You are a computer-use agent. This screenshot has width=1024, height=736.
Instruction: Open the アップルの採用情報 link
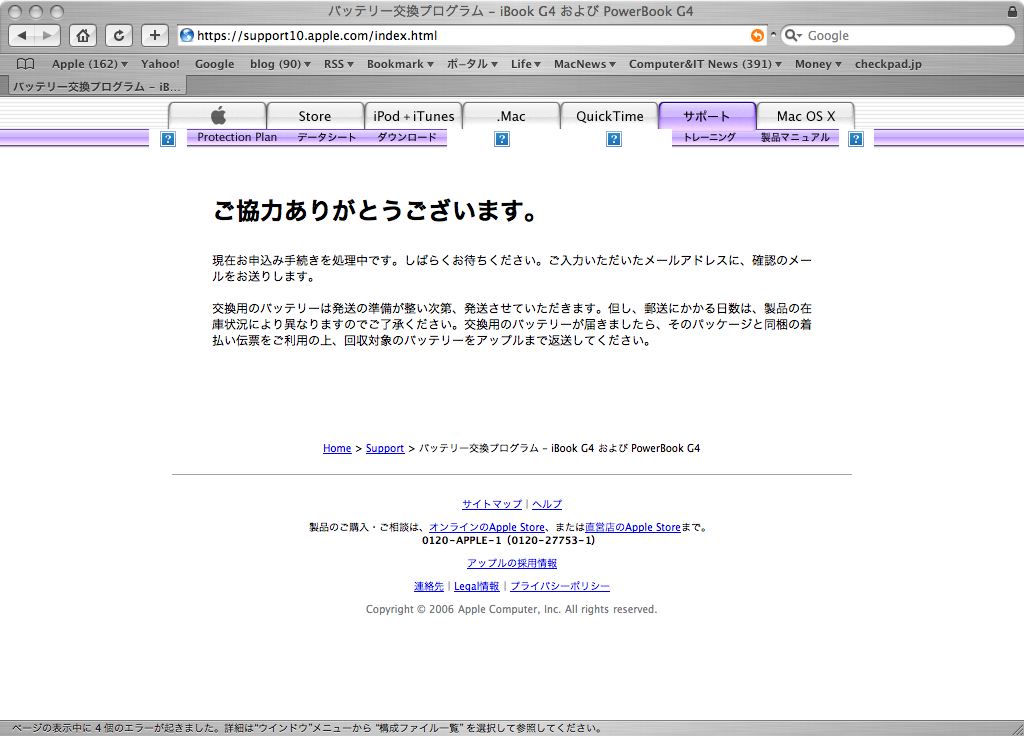click(512, 563)
